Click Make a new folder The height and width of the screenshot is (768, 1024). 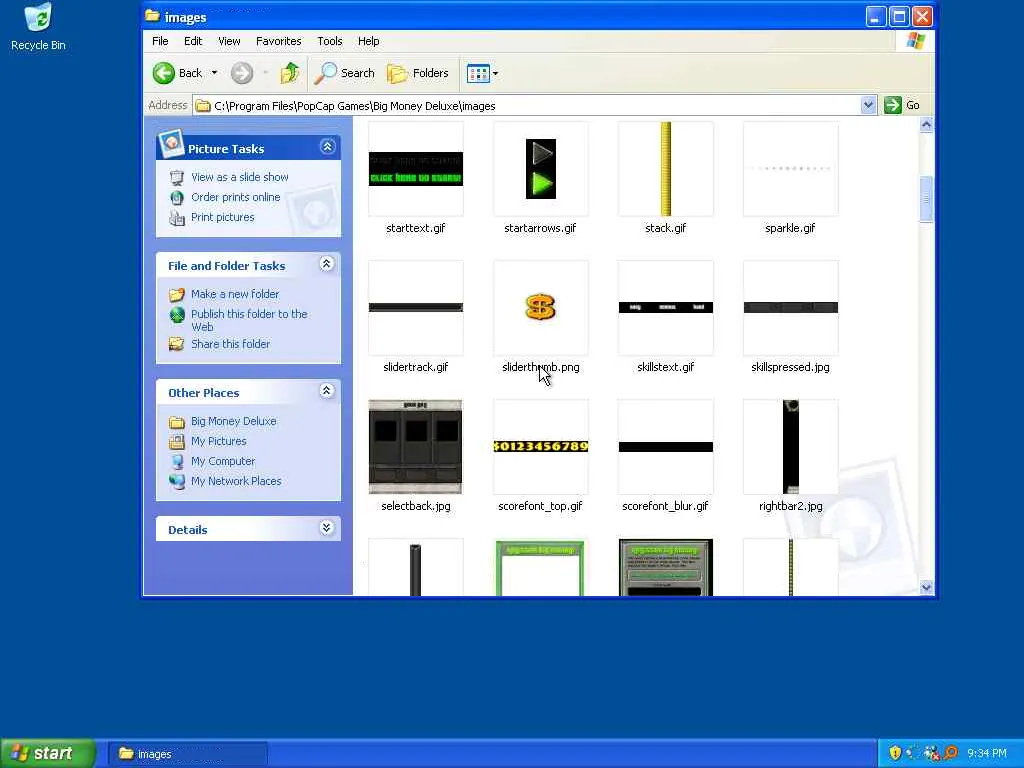235,294
